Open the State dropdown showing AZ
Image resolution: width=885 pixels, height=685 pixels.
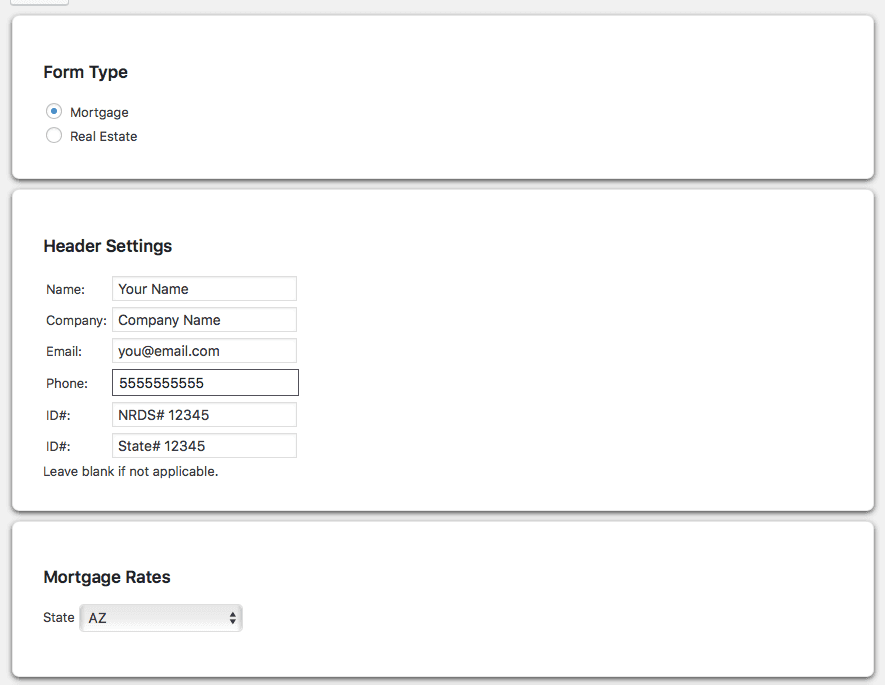click(x=161, y=618)
